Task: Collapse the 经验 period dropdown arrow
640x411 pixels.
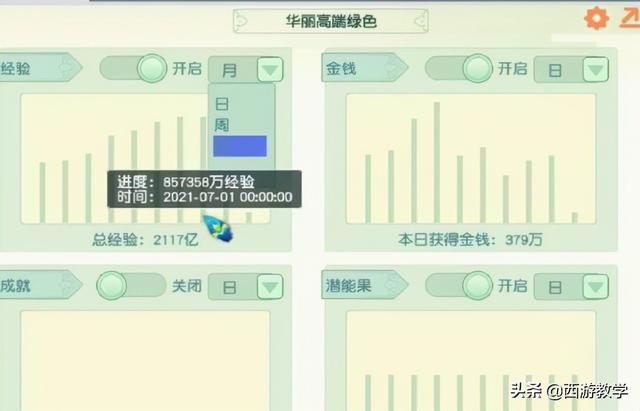Action: pos(270,70)
